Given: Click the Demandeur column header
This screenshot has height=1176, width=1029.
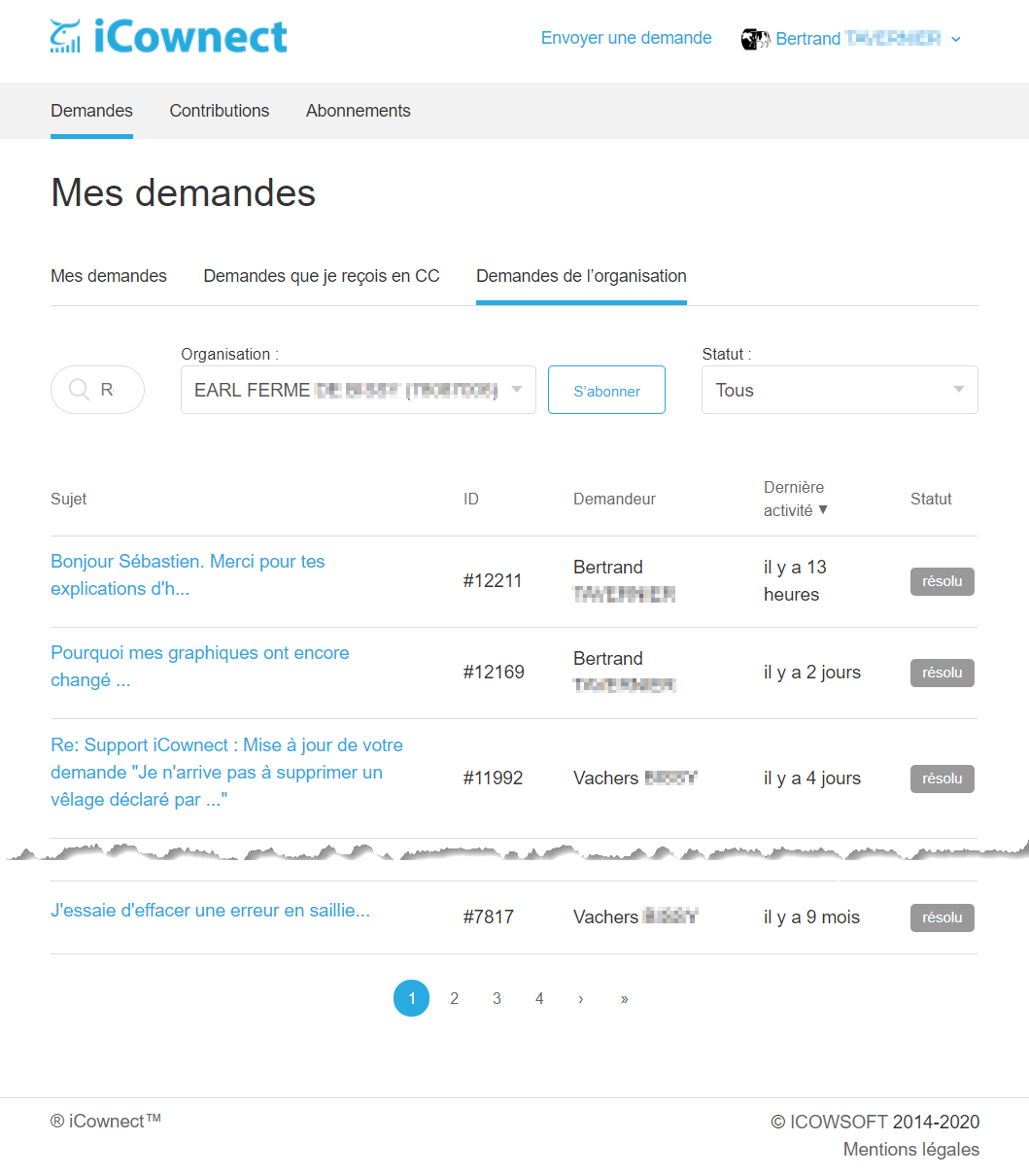Looking at the screenshot, I should [614, 499].
